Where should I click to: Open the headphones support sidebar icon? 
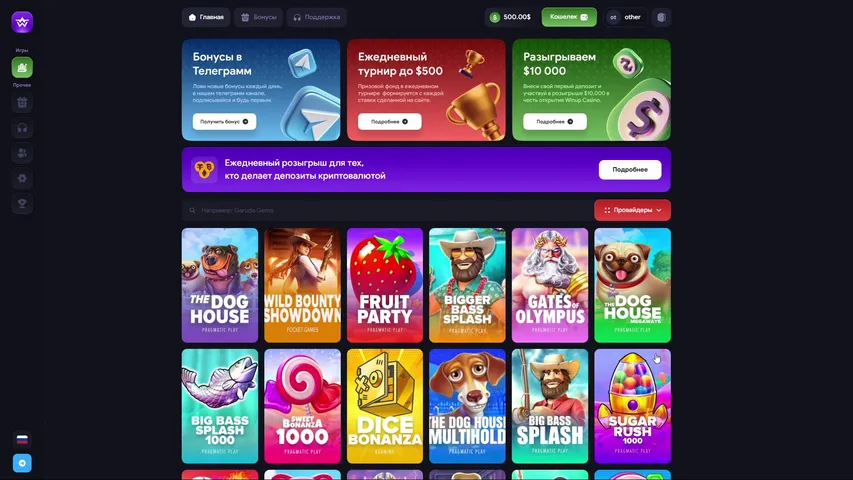(x=22, y=128)
